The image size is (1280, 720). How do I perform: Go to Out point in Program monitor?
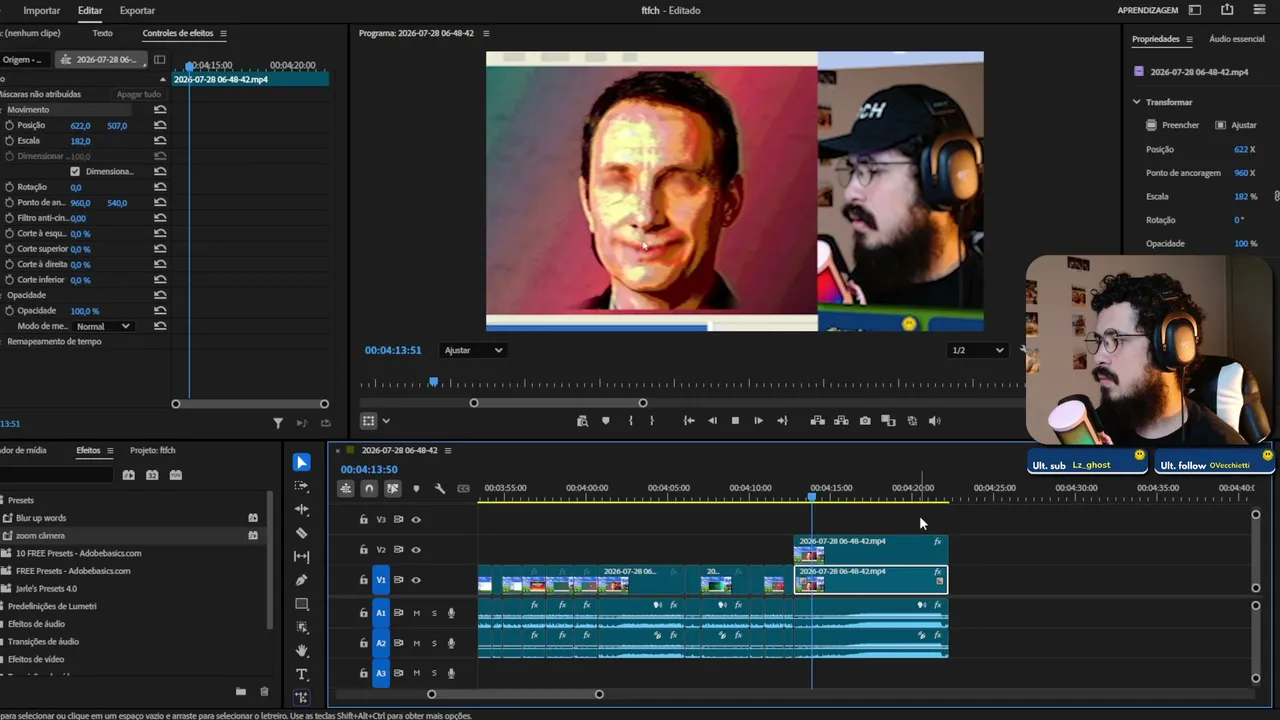tap(782, 421)
